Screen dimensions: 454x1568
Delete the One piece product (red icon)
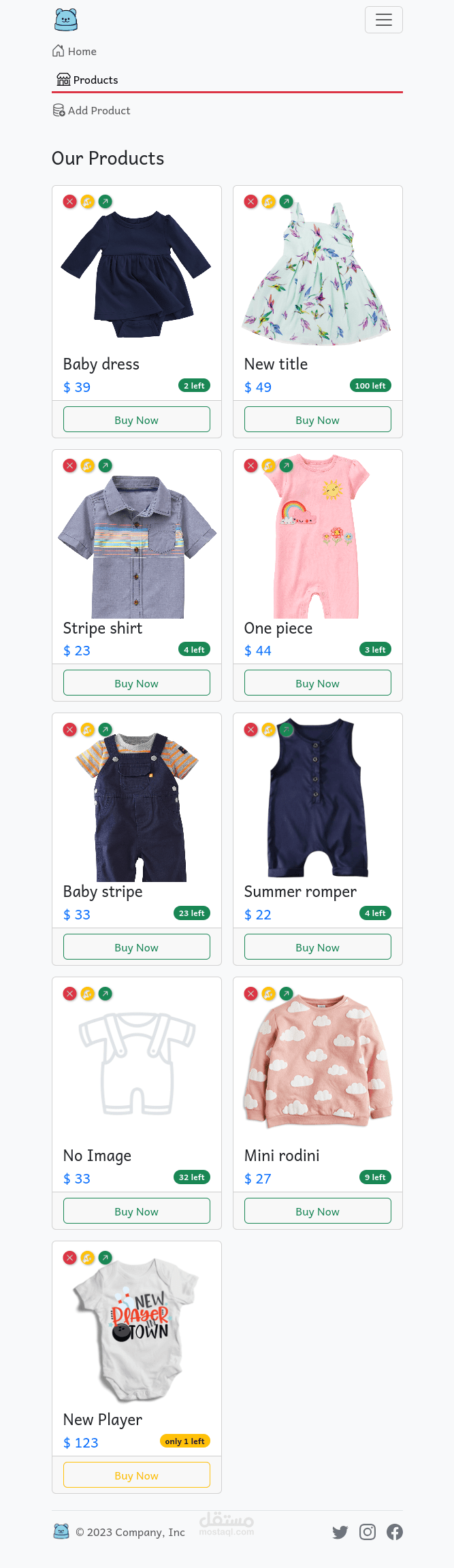point(251,465)
